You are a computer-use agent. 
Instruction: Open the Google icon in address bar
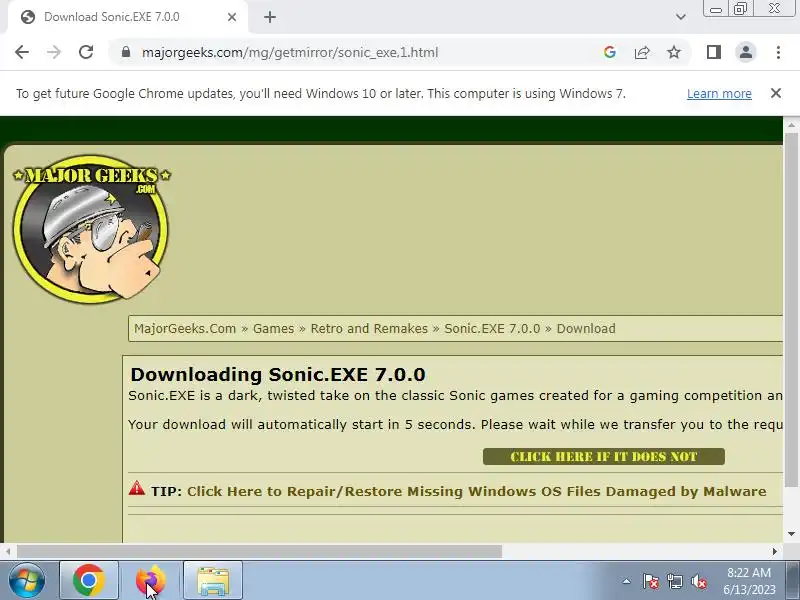tap(610, 52)
